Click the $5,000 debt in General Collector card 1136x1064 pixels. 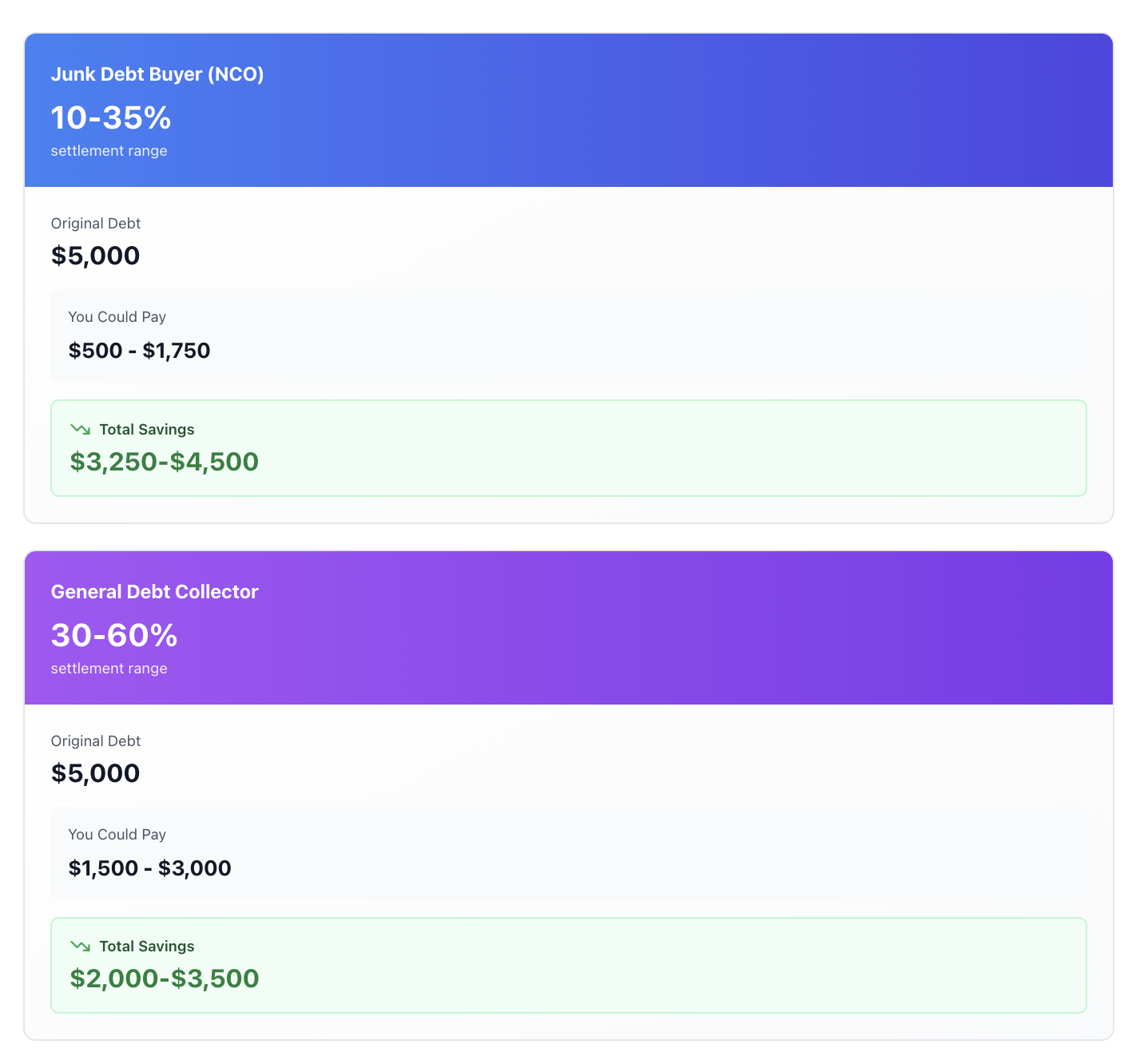point(96,773)
